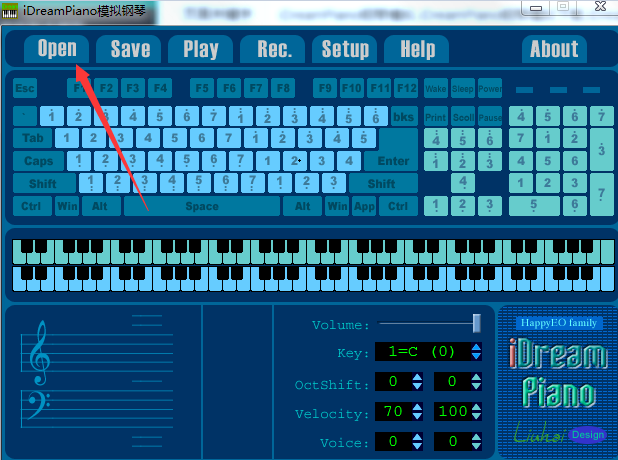Increase the Velocity 70 value

417,407
